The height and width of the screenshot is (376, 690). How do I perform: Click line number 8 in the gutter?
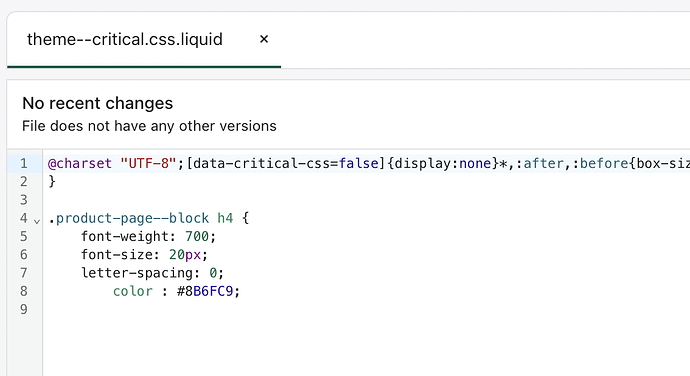pos(24,291)
